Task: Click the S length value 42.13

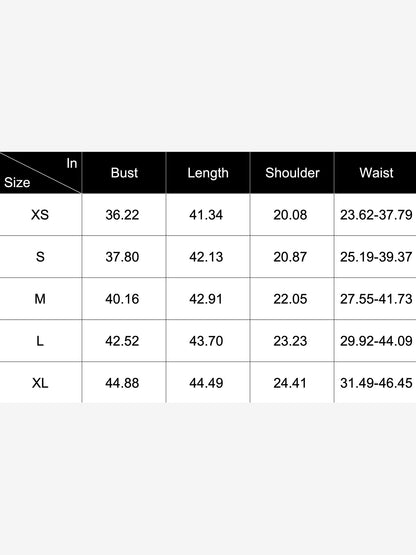Action: 206,257
